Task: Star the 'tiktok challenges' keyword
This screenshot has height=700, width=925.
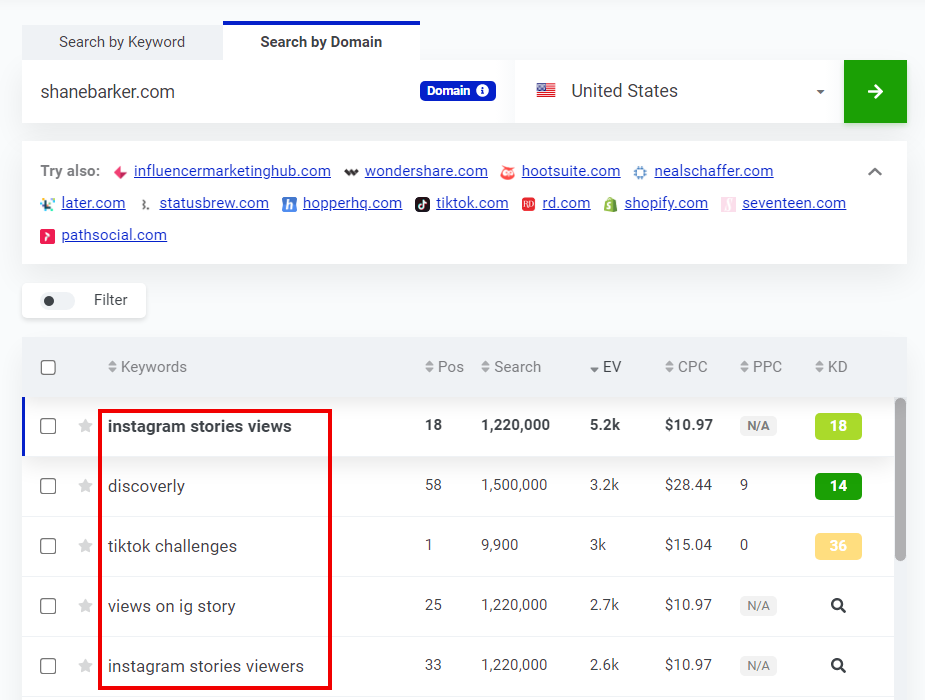Action: pyautogui.click(x=86, y=545)
